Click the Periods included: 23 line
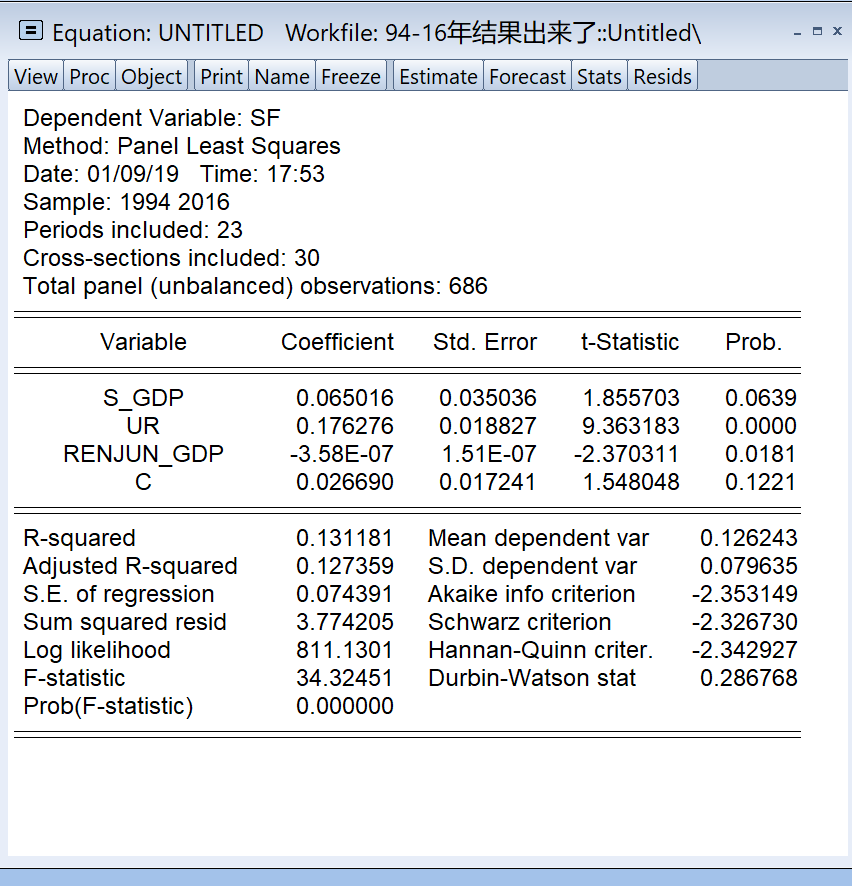The image size is (852, 886). click(x=133, y=230)
